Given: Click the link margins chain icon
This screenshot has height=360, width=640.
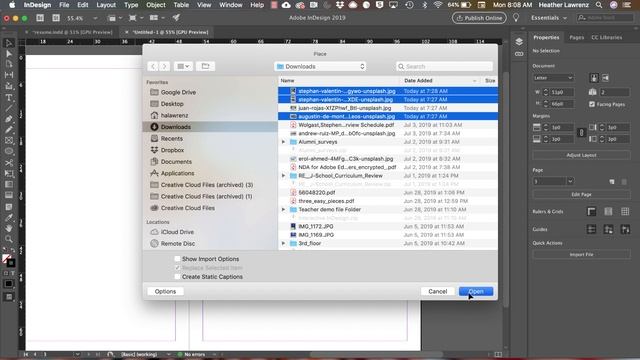Looking at the screenshot, I should click(581, 133).
